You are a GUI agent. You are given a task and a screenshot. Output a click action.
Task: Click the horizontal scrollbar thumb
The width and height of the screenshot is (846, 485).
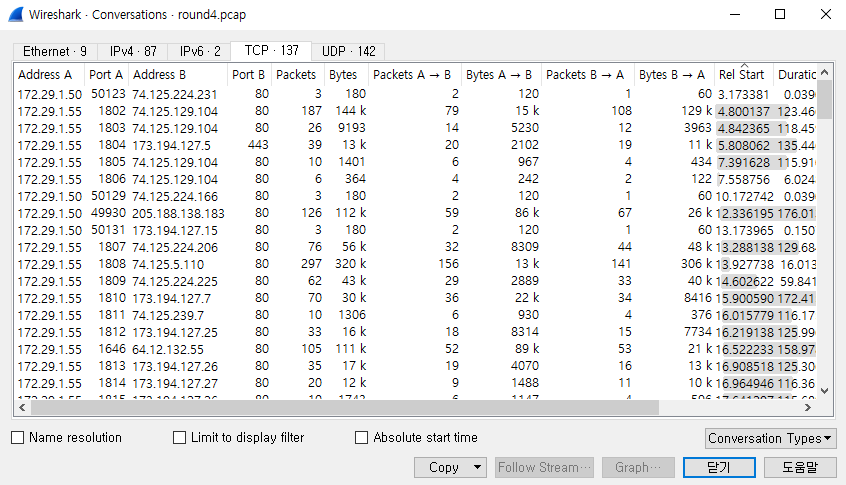345,408
